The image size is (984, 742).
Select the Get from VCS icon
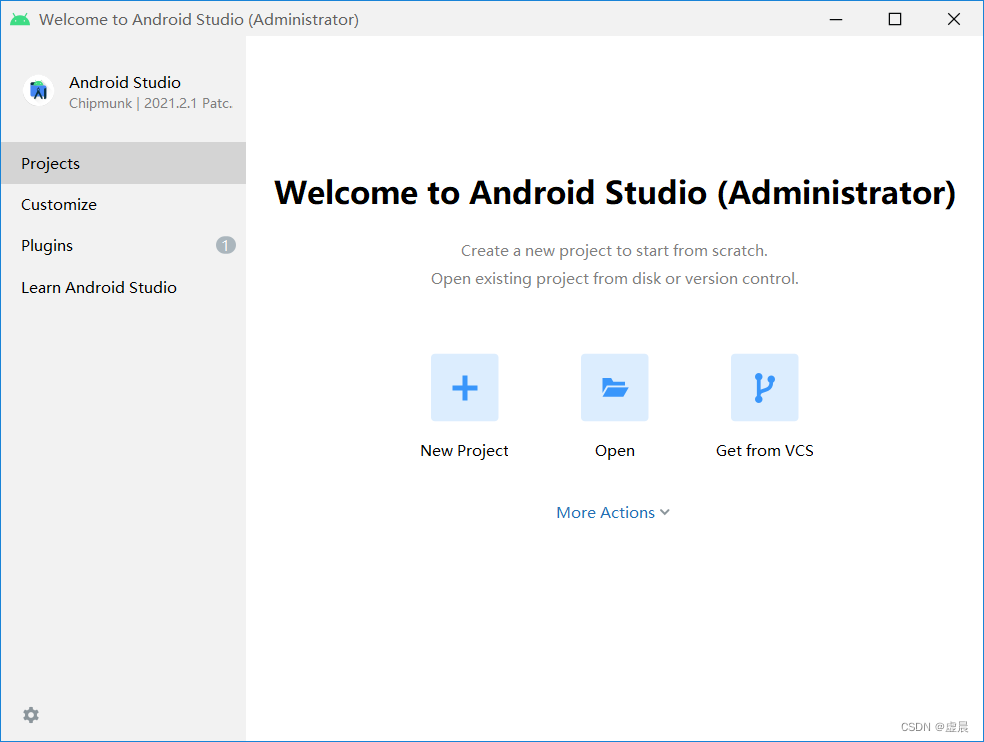764,387
